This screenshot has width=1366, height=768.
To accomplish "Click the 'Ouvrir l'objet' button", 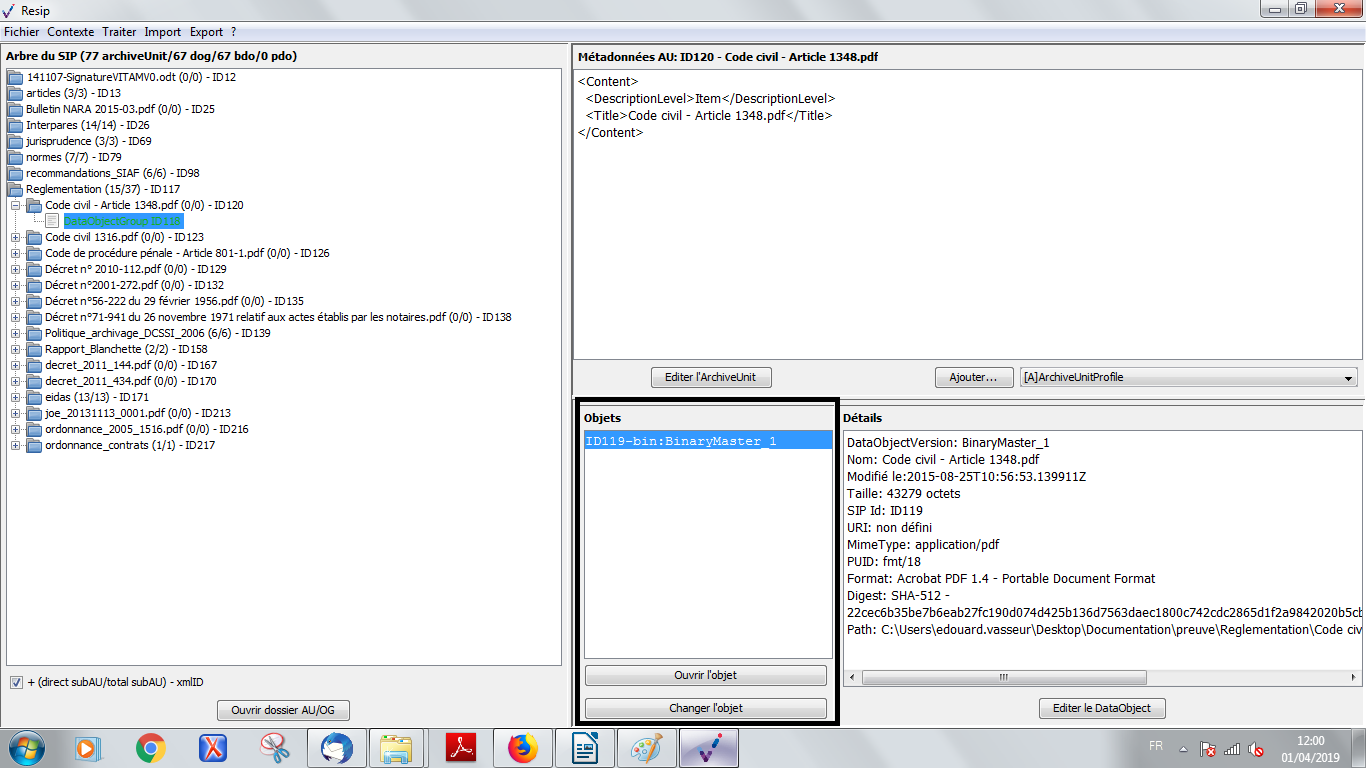I will 705,675.
